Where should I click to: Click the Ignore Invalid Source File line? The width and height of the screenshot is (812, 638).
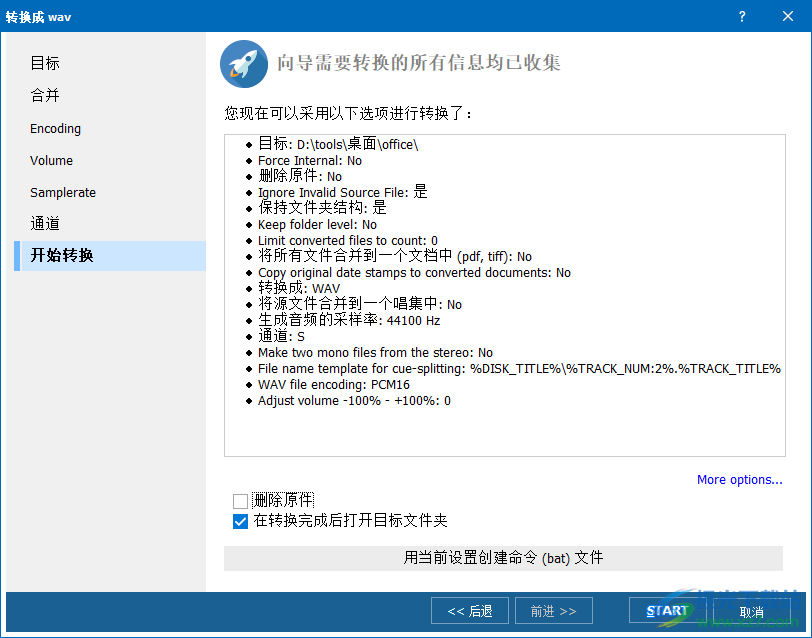pyautogui.click(x=342, y=192)
